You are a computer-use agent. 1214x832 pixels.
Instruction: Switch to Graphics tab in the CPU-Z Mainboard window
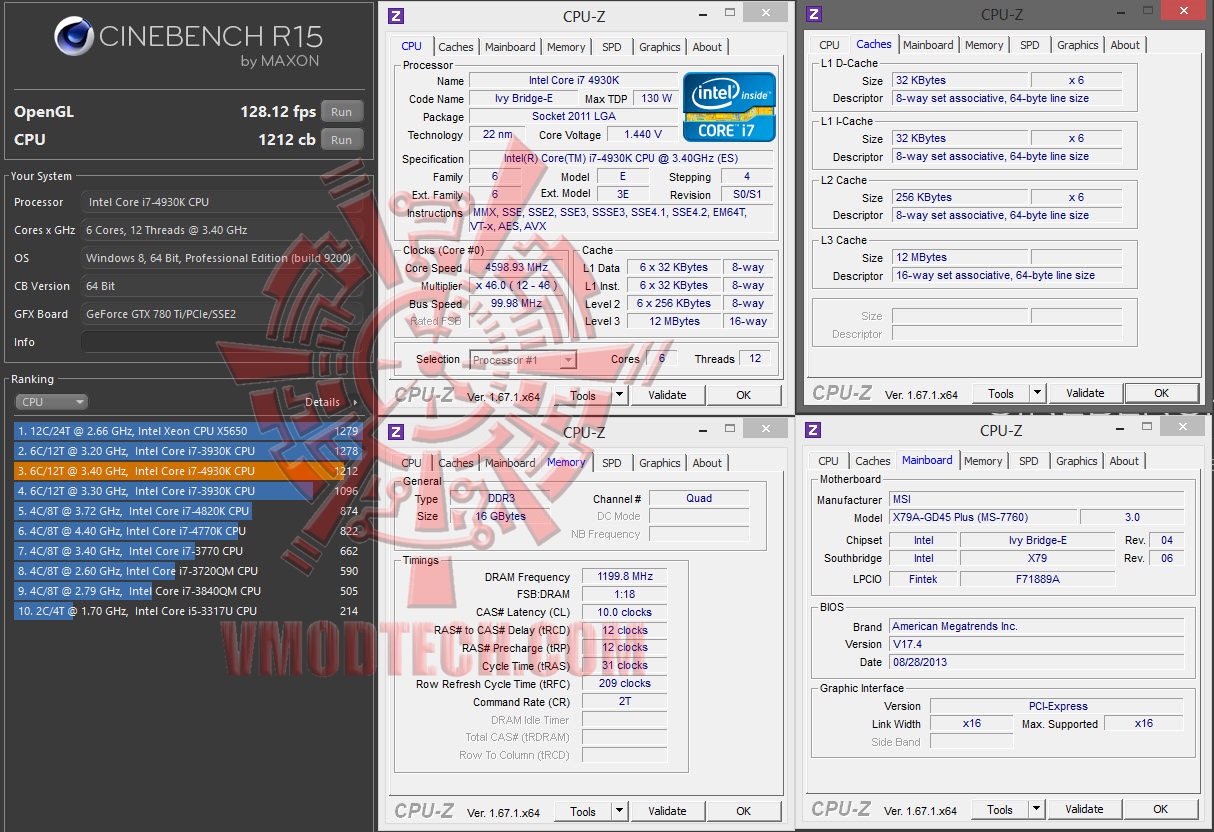(1077, 461)
